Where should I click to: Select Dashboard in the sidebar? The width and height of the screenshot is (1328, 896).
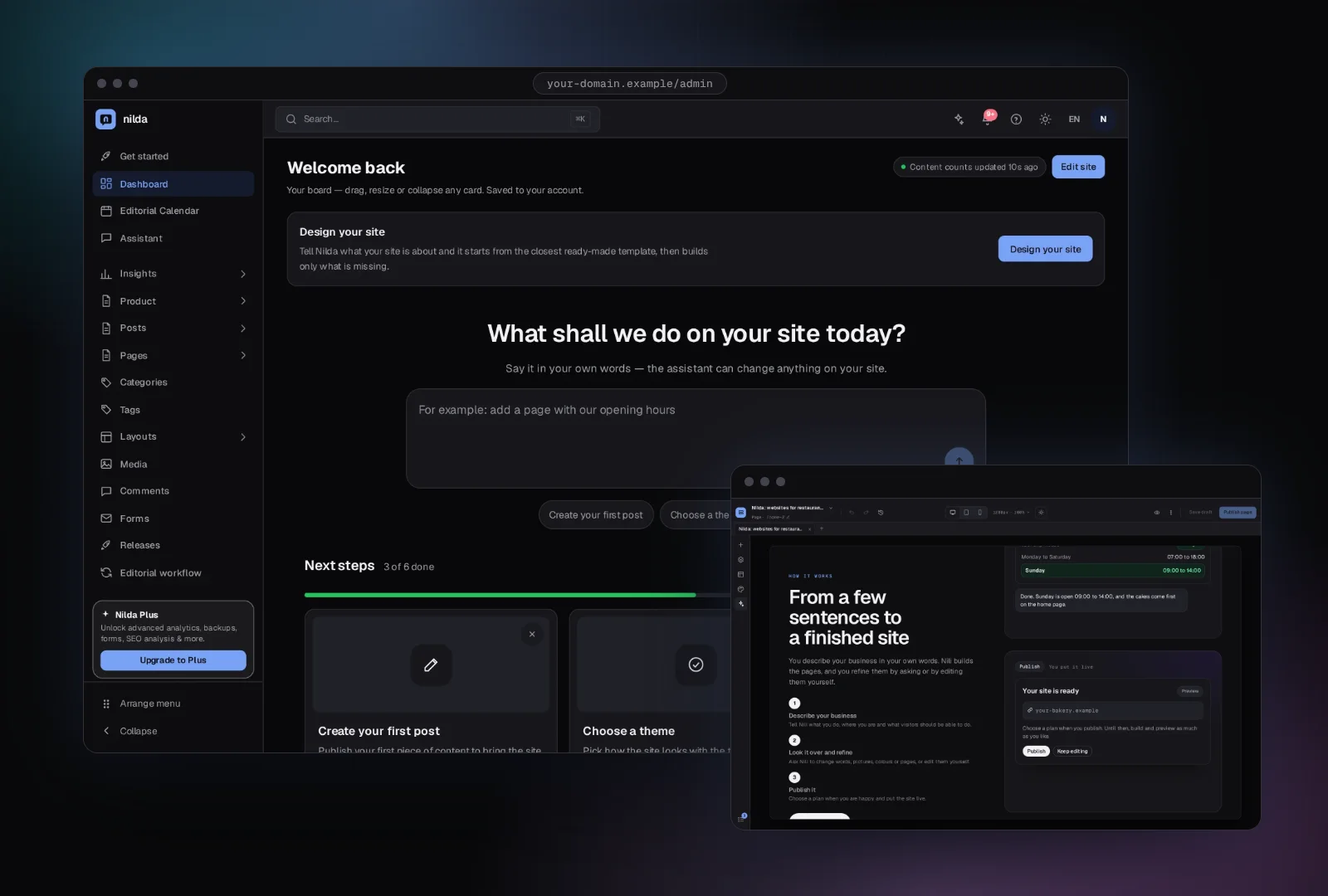tap(173, 184)
